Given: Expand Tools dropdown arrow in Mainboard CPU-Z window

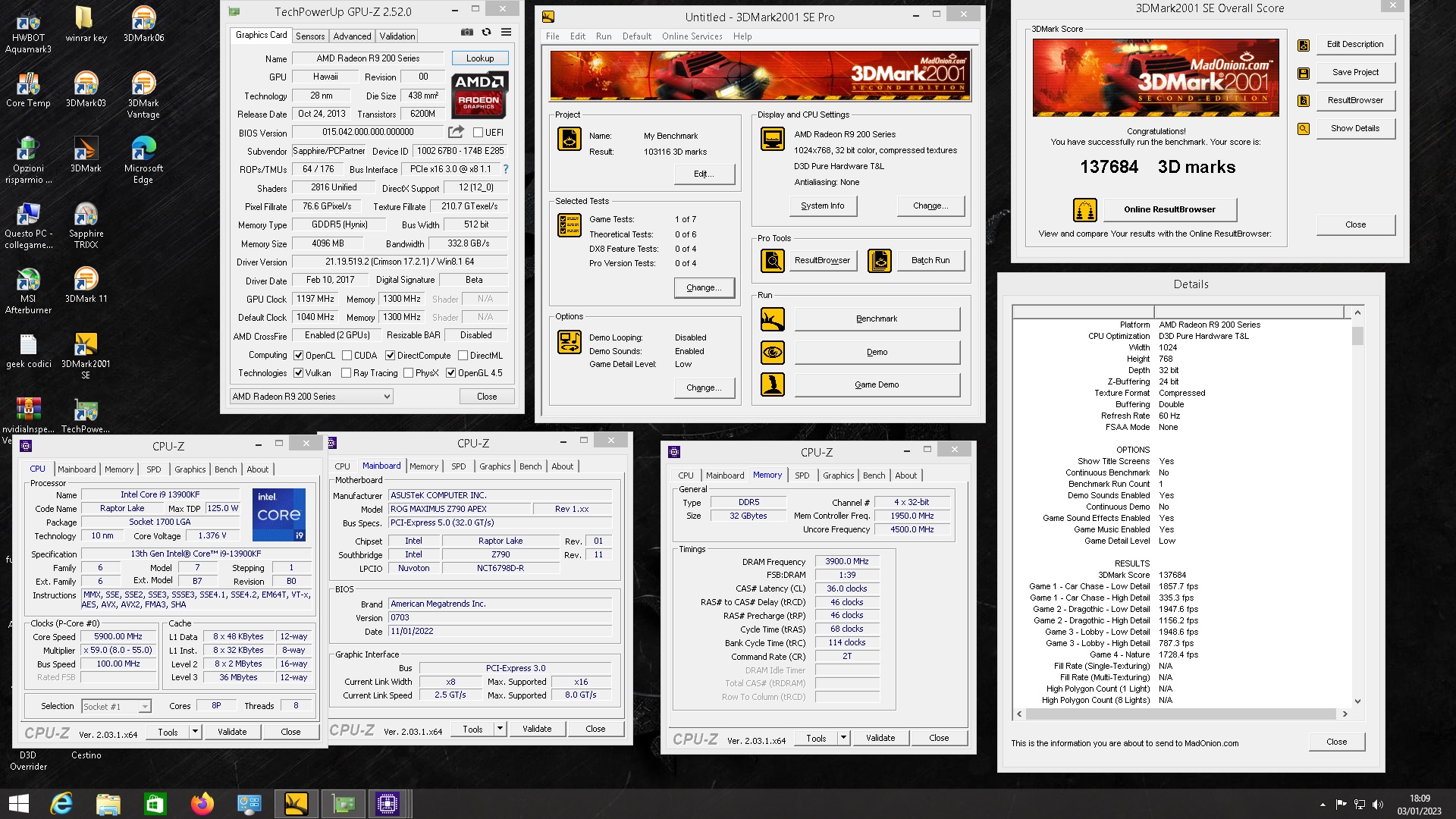Looking at the screenshot, I should point(500,729).
